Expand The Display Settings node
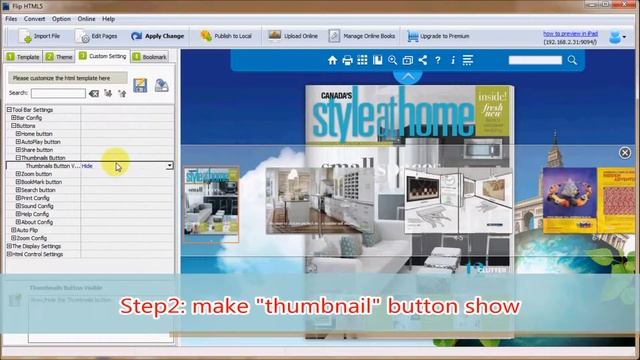 tap(9, 246)
